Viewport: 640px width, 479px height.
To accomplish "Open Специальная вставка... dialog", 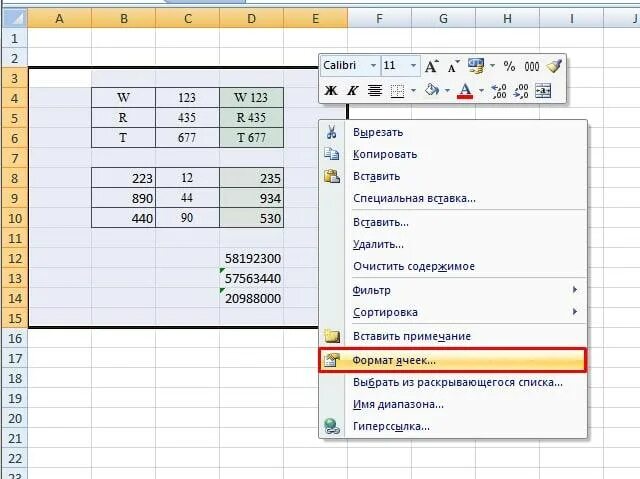I will click(x=453, y=199).
